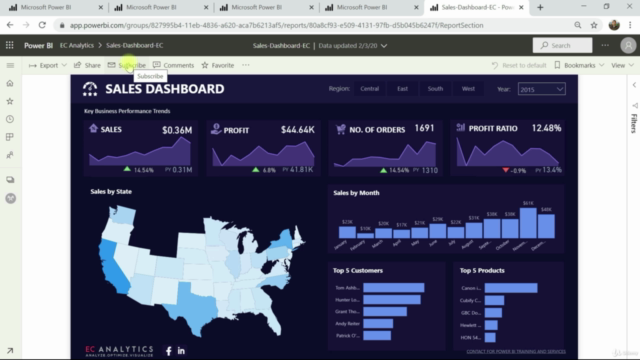Select the Central region filter
Image resolution: width=640 pixels, height=360 pixels.
369,89
